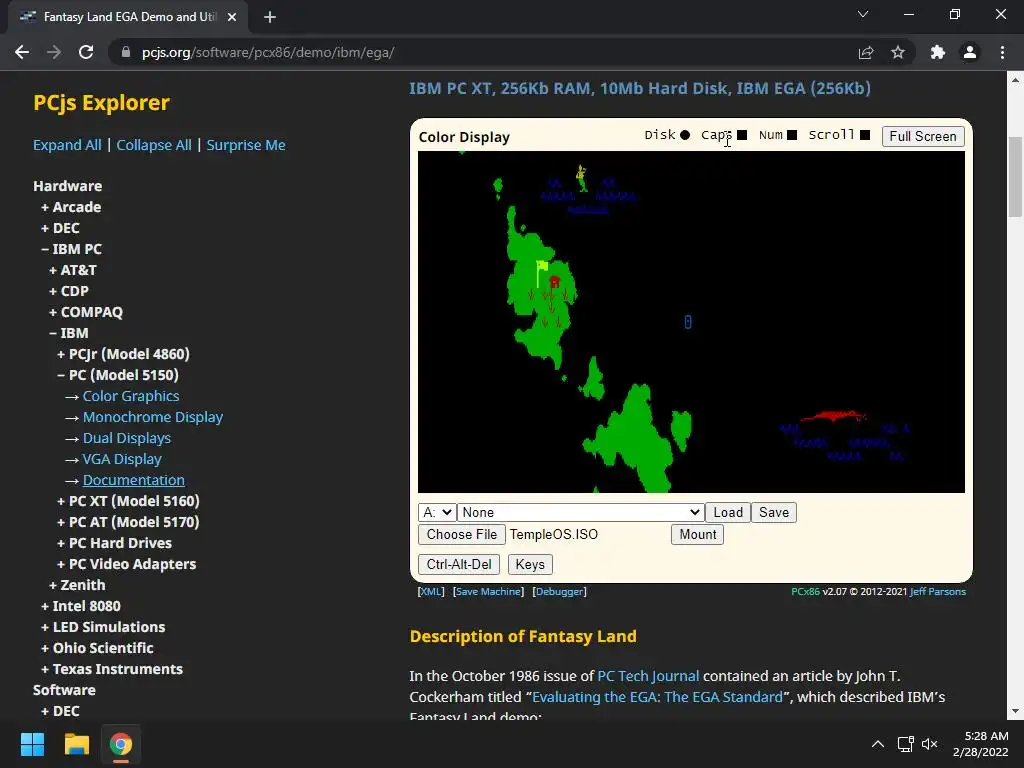Viewport: 1024px width, 768px height.
Task: Click the Chrome taskbar icon
Action: point(121,744)
